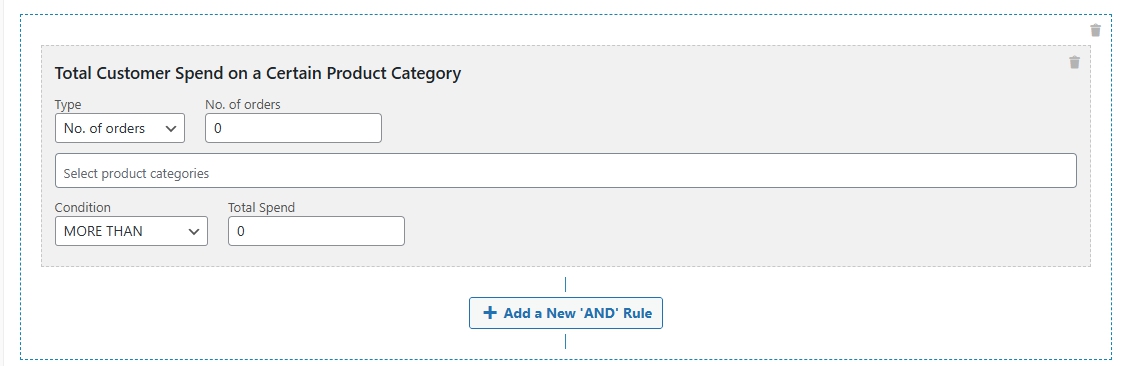Click the plus icon on the 'AND' Rule button

click(x=490, y=313)
